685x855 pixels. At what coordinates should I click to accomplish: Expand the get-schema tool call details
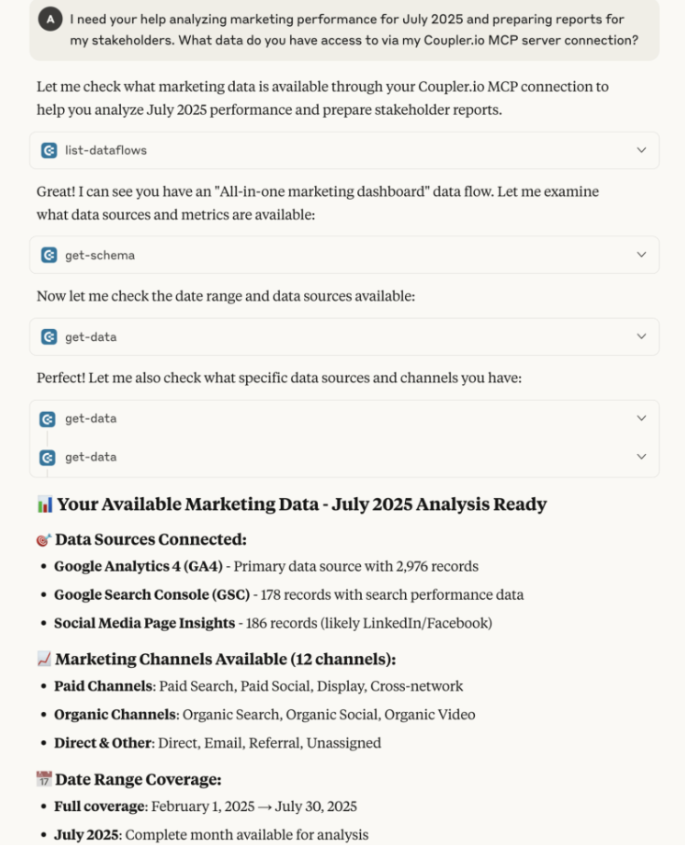tap(641, 255)
